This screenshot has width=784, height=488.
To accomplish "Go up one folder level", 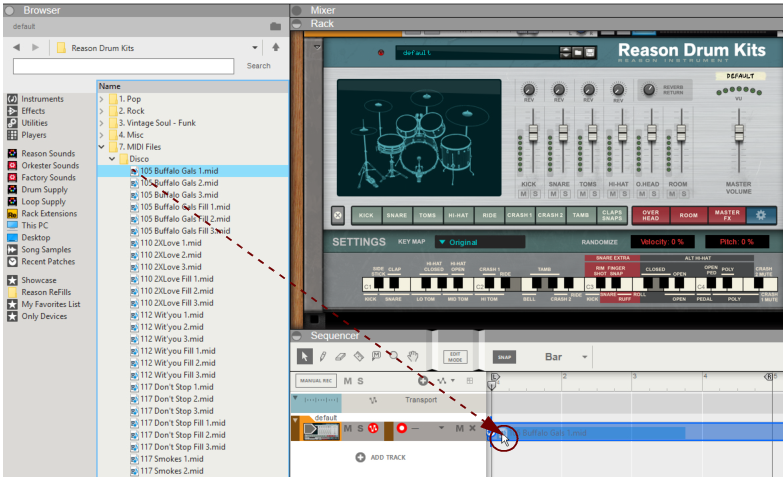I will [276, 47].
